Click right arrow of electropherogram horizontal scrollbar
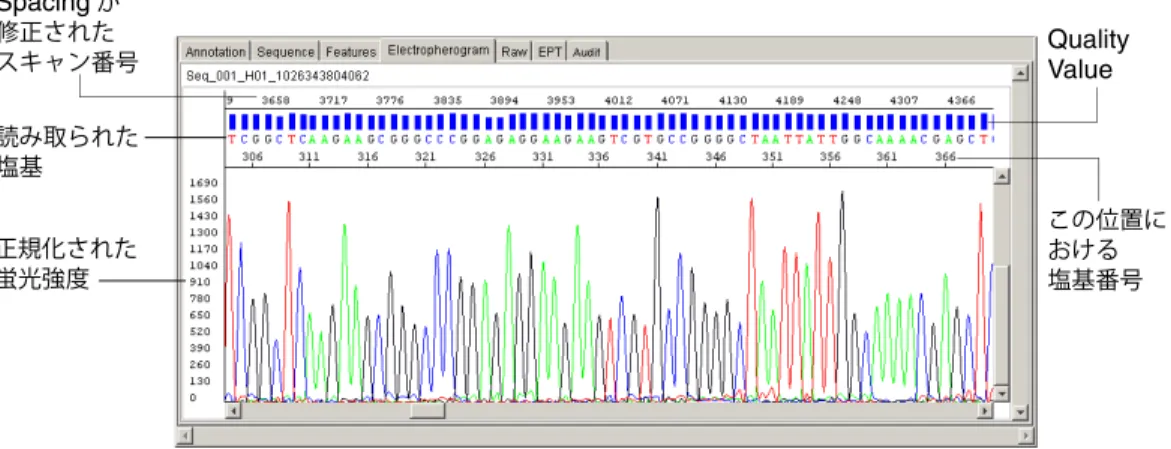Viewport: 1171px width, 449px height. [x=987, y=411]
